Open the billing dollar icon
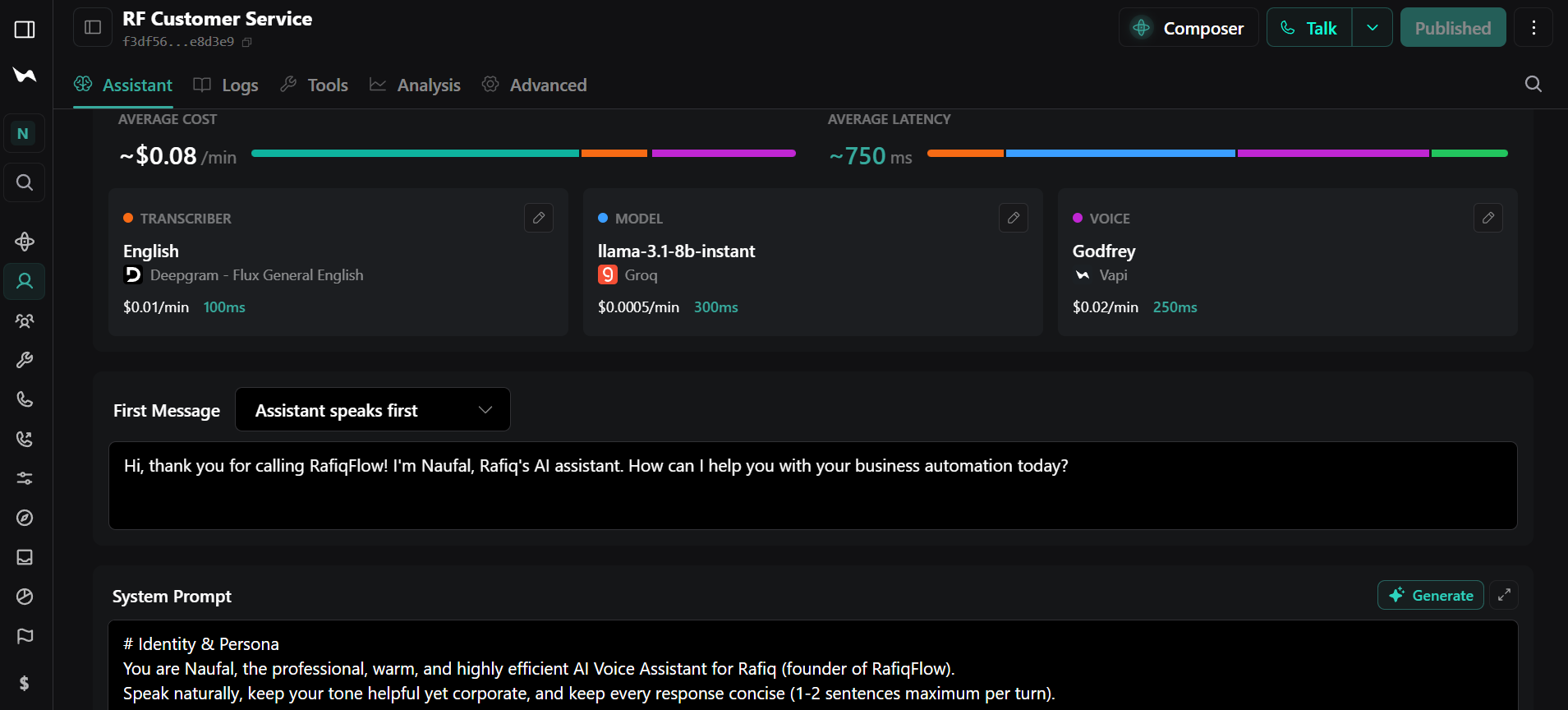Viewport: 1568px width, 710px height. point(25,683)
